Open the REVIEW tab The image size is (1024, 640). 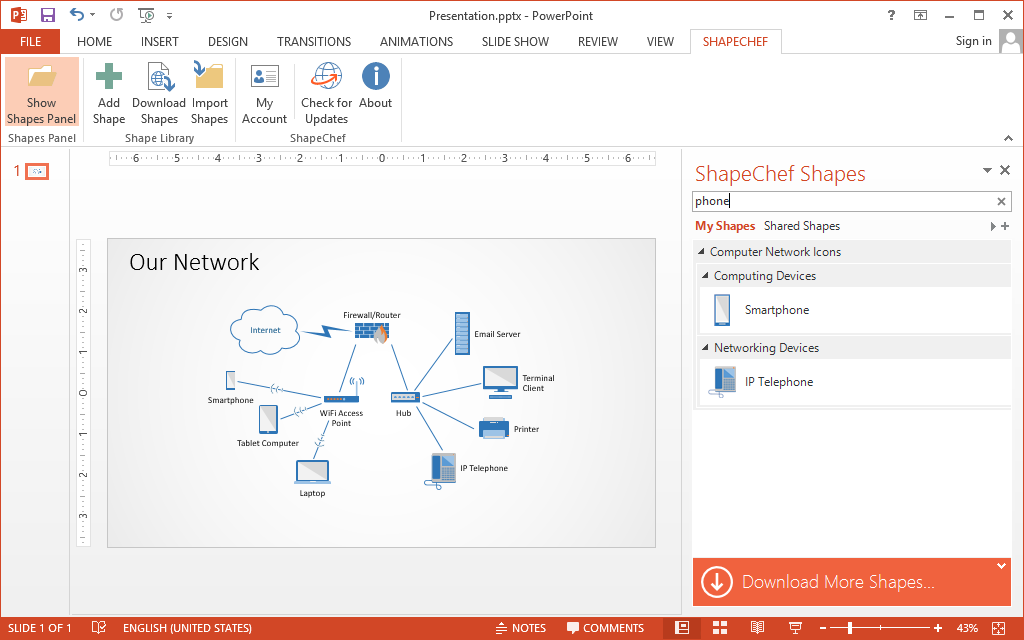pos(598,42)
